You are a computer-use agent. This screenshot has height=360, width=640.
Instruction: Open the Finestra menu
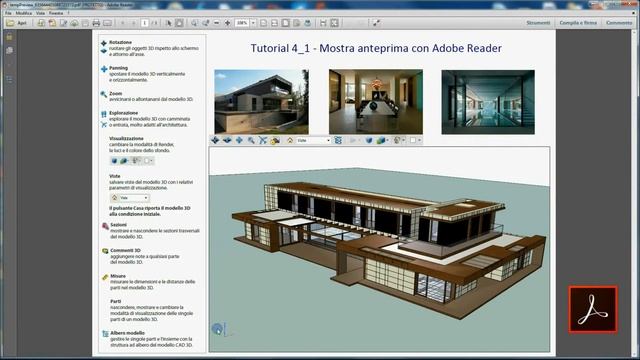pos(56,13)
